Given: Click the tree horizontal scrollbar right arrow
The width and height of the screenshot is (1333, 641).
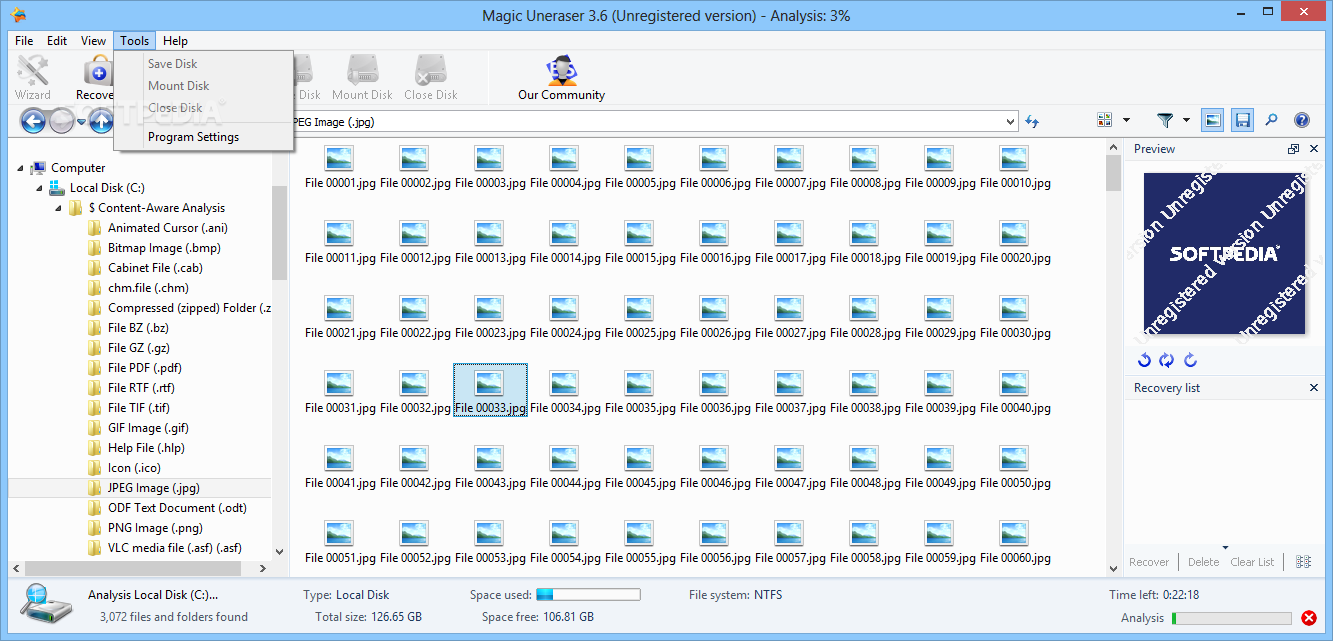Looking at the screenshot, I should click(x=264, y=568).
